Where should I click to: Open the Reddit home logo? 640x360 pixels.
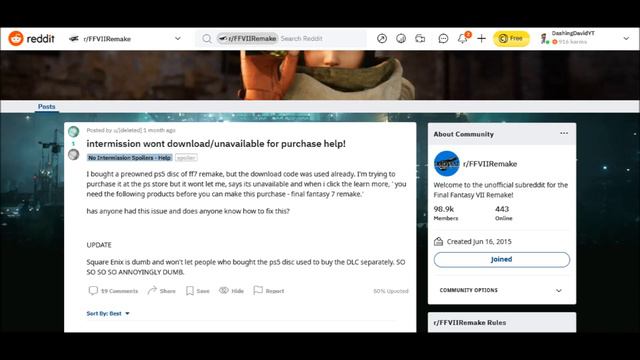[x=31, y=39]
